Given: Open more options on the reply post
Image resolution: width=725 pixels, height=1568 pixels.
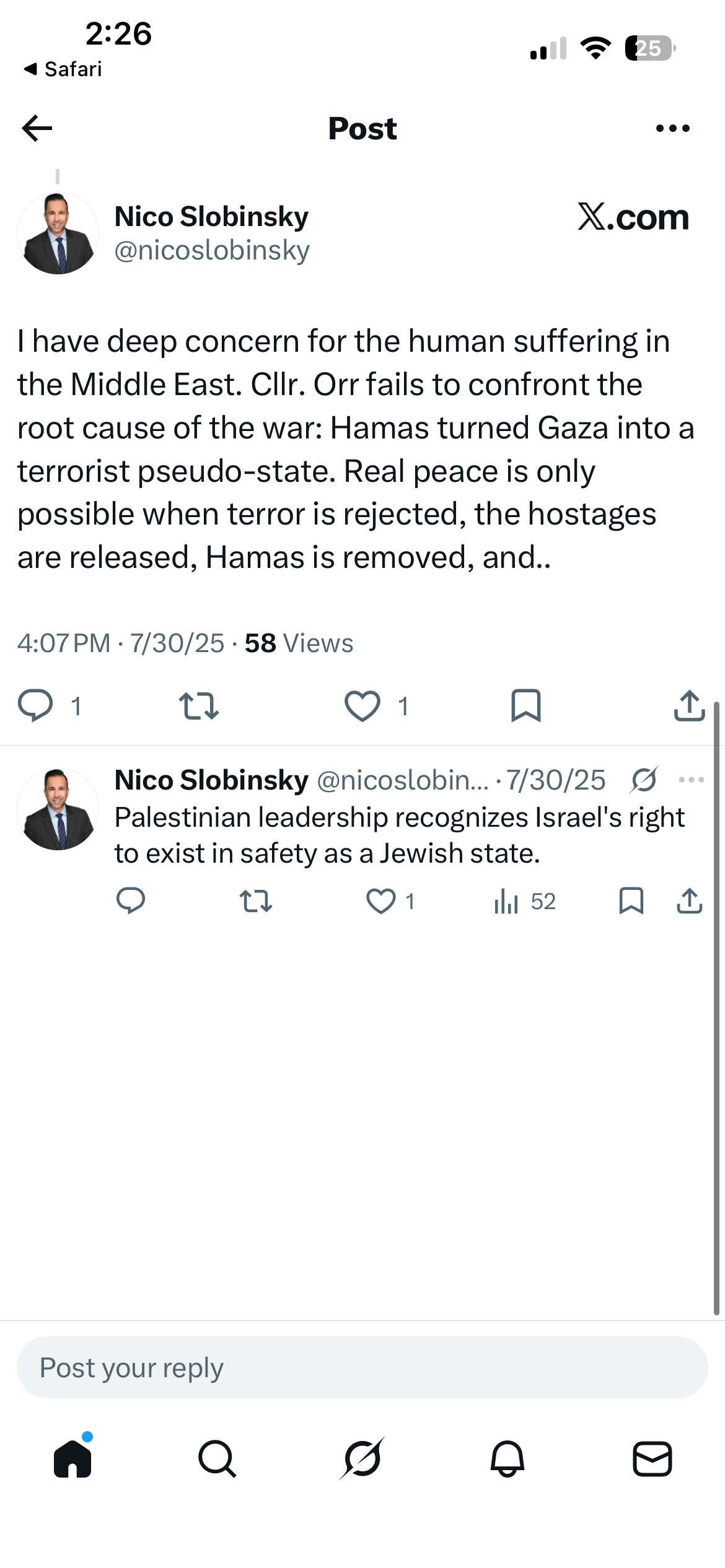Looking at the screenshot, I should pyautogui.click(x=692, y=780).
